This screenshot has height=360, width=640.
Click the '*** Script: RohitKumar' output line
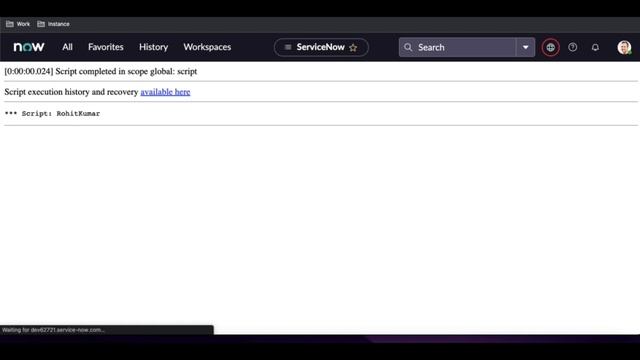[x=52, y=113]
